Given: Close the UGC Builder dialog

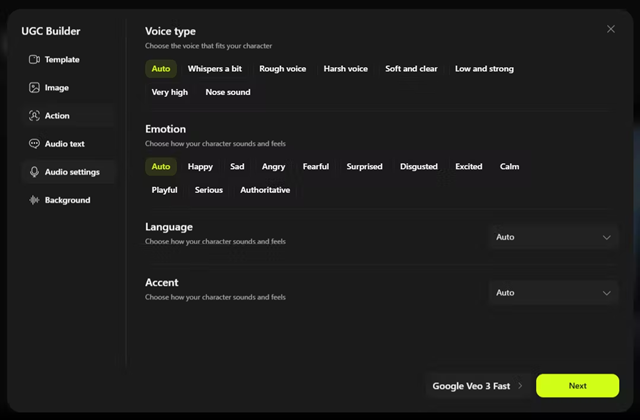Looking at the screenshot, I should pyautogui.click(x=611, y=29).
